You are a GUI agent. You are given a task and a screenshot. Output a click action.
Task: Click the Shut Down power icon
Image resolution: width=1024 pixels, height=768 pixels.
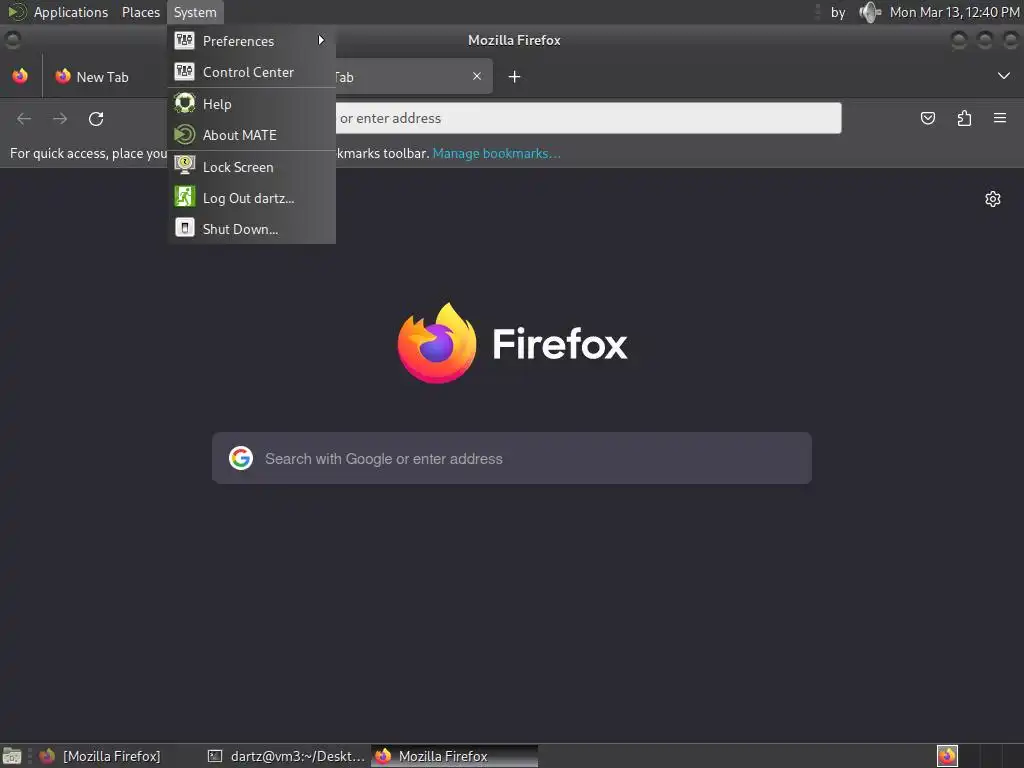click(x=184, y=228)
